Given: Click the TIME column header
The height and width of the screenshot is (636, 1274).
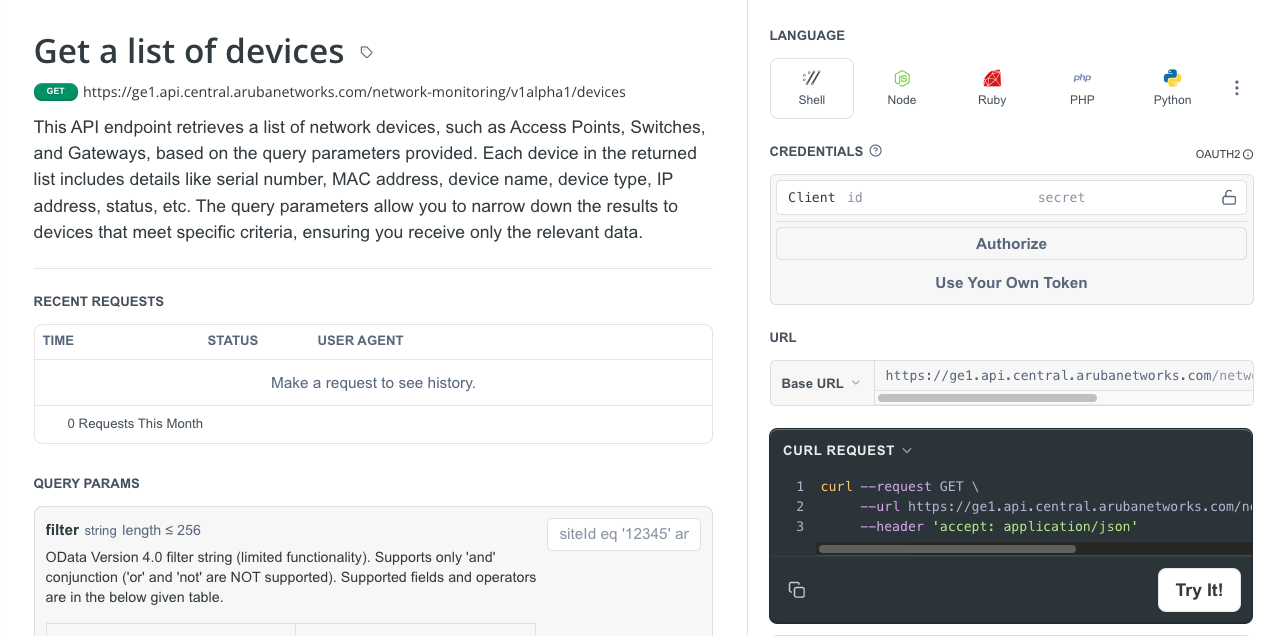Looking at the screenshot, I should [58, 340].
